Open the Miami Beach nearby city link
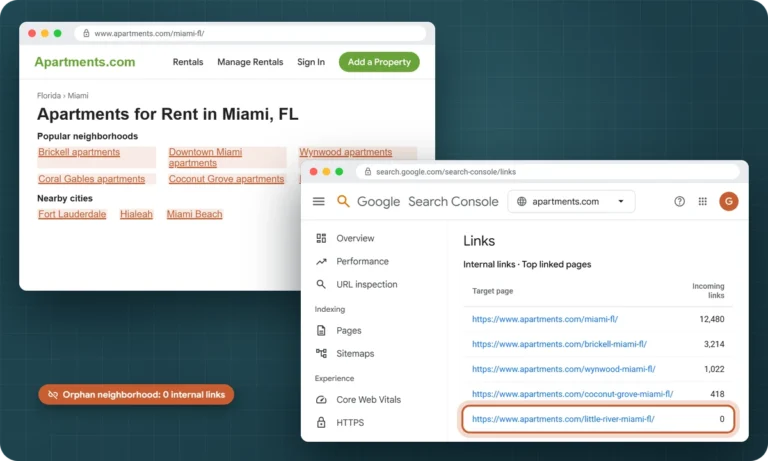 click(x=194, y=215)
